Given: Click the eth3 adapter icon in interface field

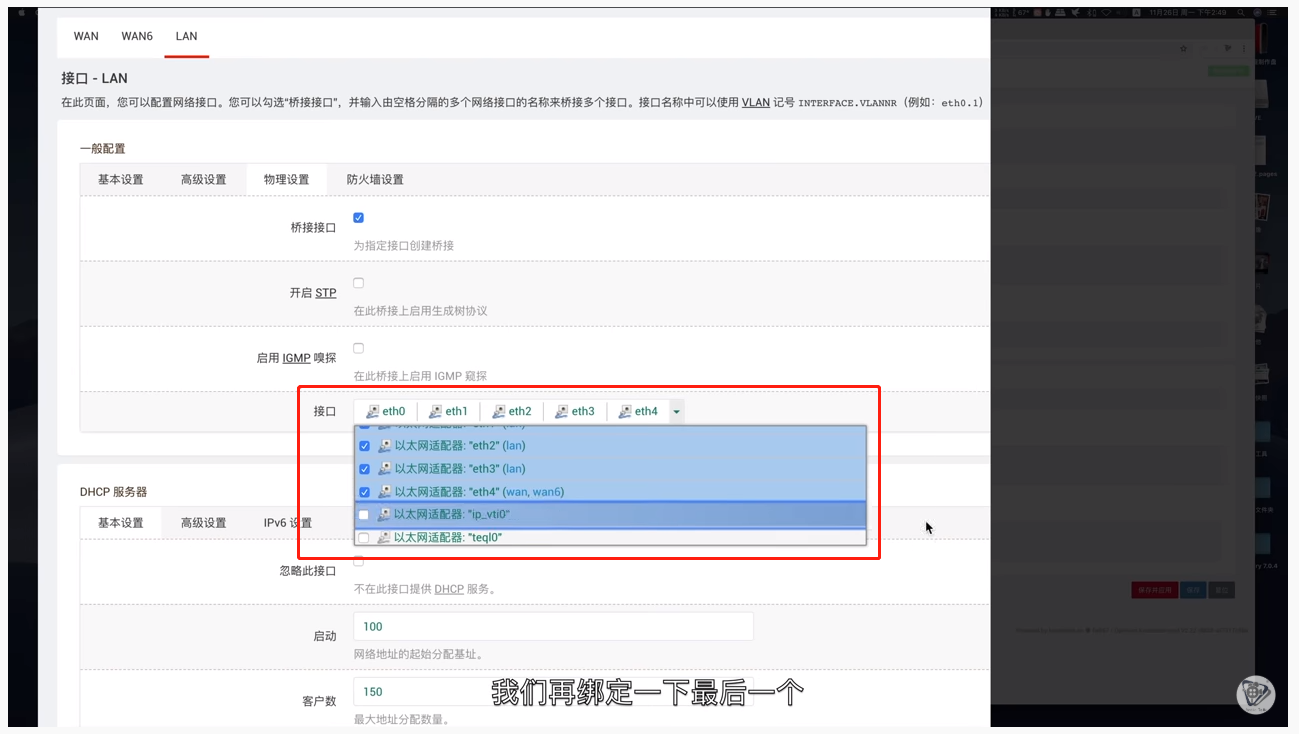Looking at the screenshot, I should pyautogui.click(x=561, y=411).
